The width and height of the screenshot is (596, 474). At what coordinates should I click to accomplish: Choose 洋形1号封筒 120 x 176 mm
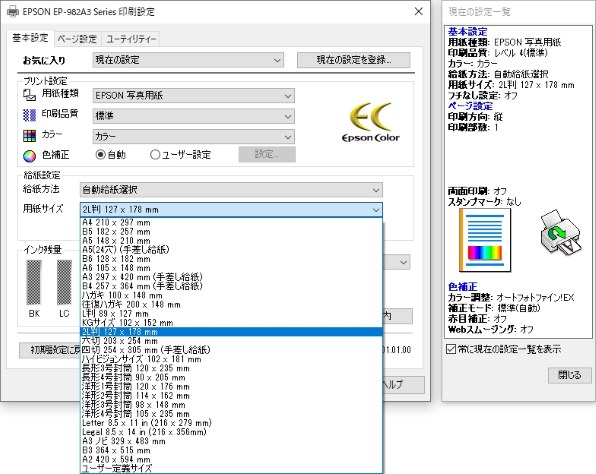point(231,387)
